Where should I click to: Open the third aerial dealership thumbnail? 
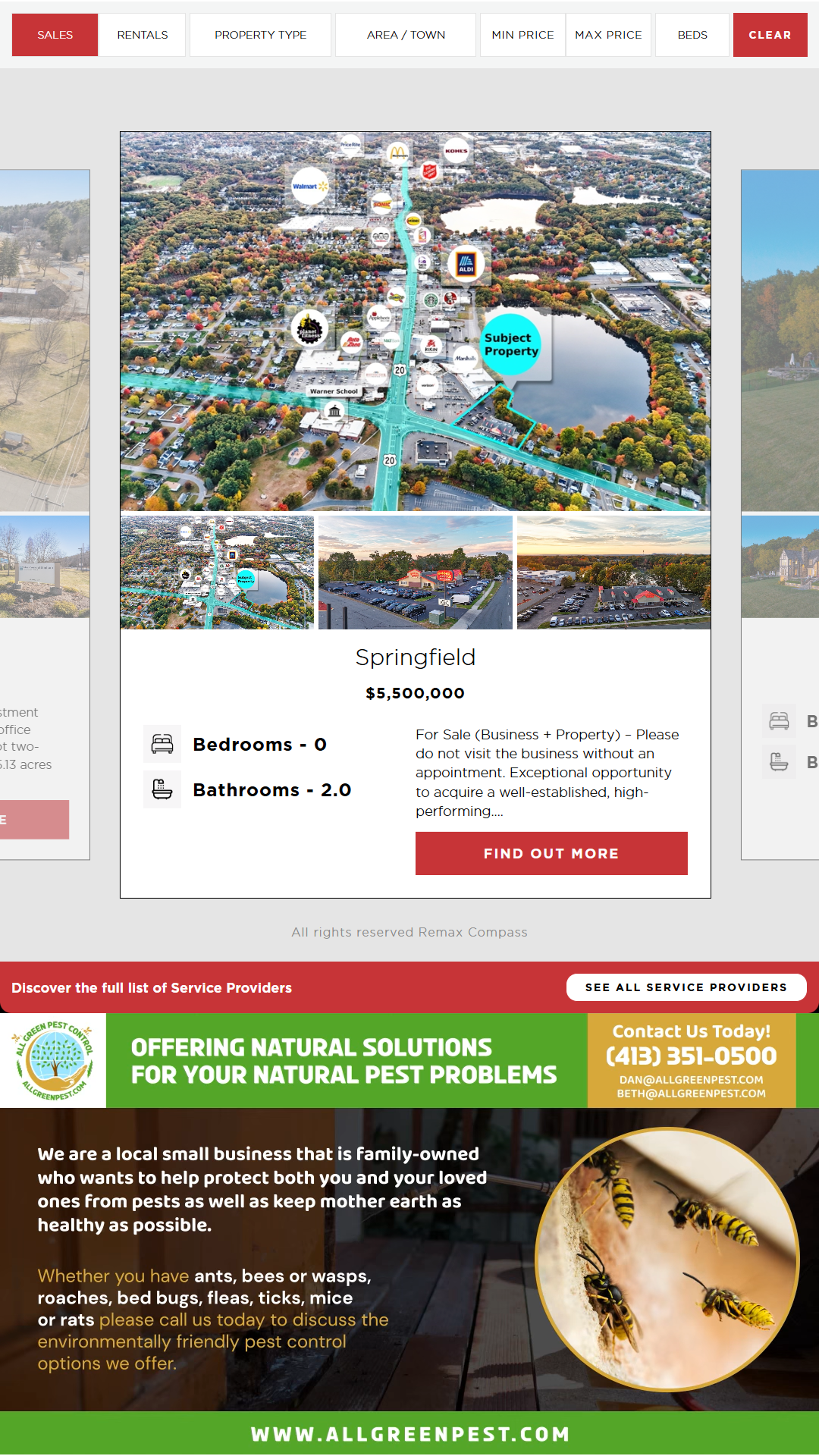(613, 573)
